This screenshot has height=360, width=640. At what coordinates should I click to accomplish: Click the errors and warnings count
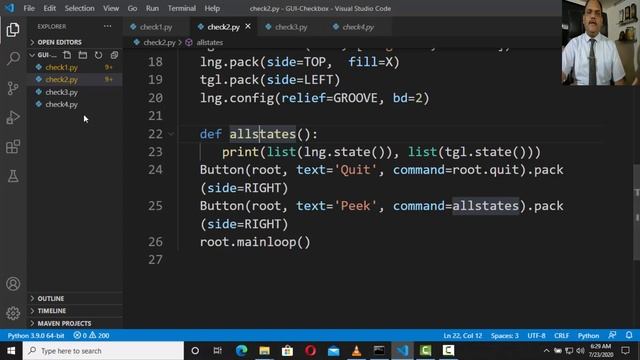click(x=91, y=336)
